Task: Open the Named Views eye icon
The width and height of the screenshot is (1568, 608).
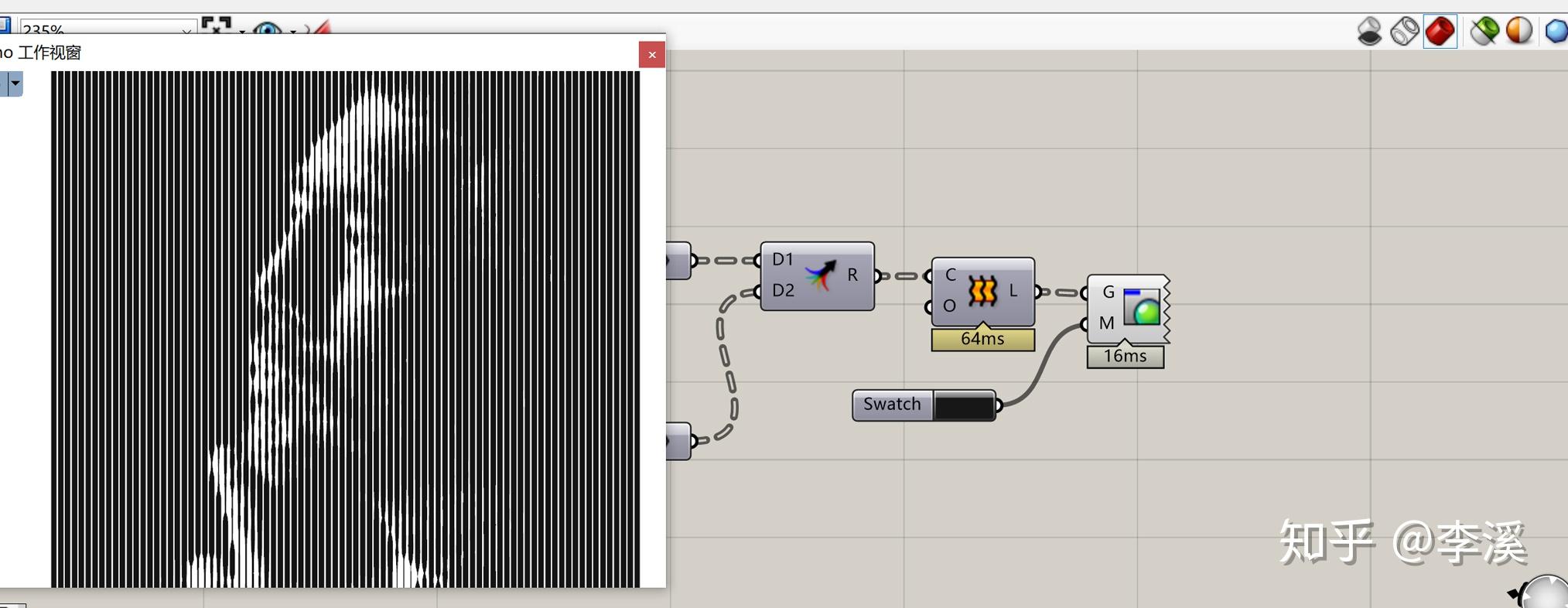Action: point(268,29)
